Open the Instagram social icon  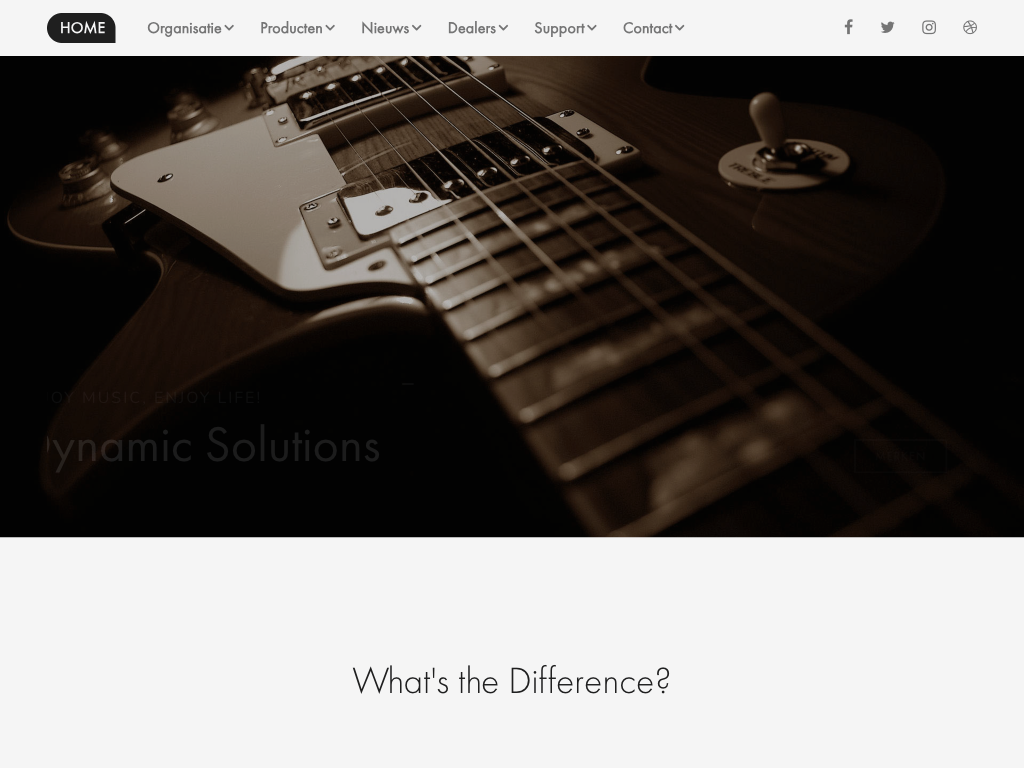click(929, 27)
